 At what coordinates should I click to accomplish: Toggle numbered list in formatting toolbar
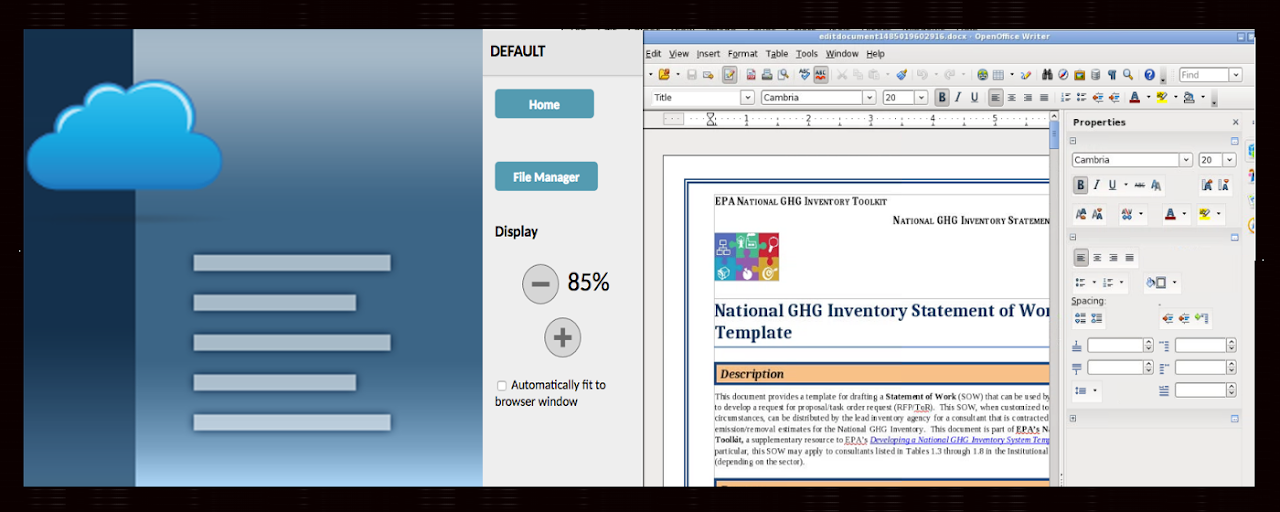[1066, 97]
